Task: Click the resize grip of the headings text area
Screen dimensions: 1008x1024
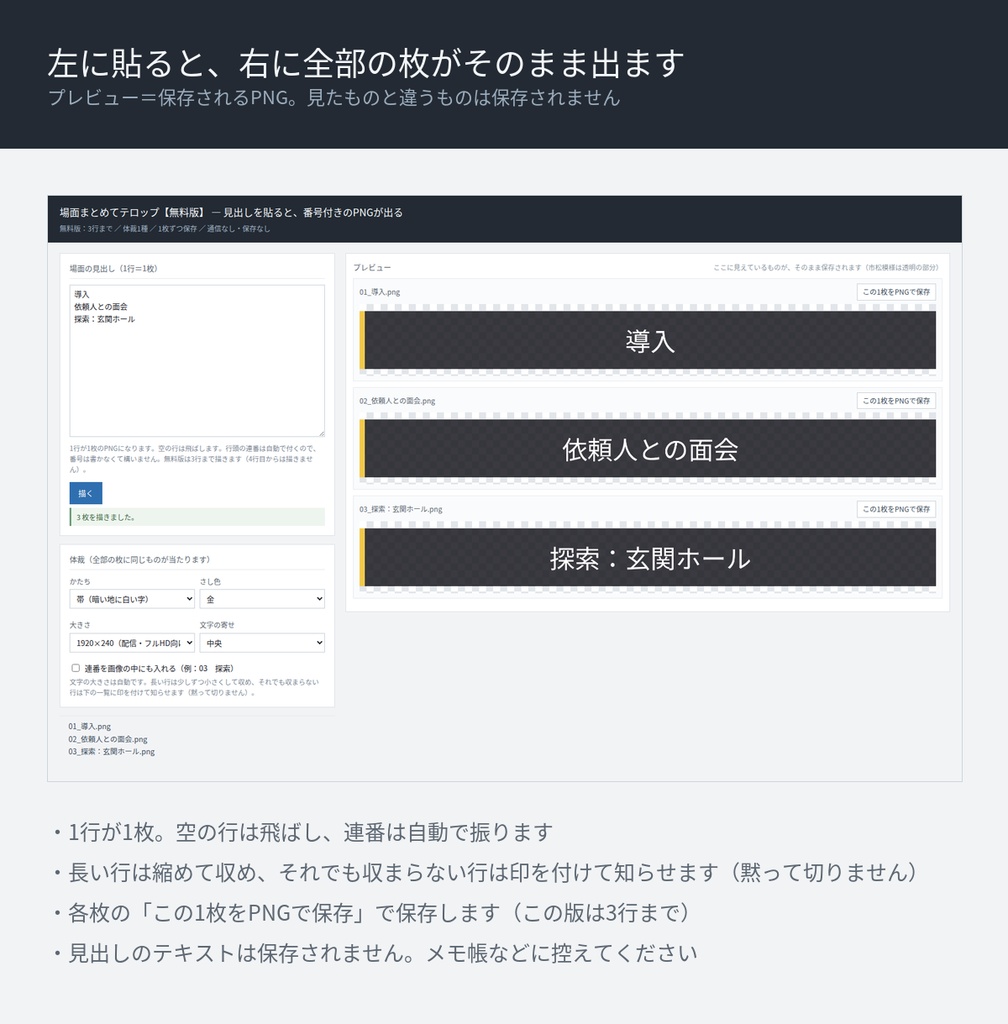Action: pyautogui.click(x=321, y=432)
